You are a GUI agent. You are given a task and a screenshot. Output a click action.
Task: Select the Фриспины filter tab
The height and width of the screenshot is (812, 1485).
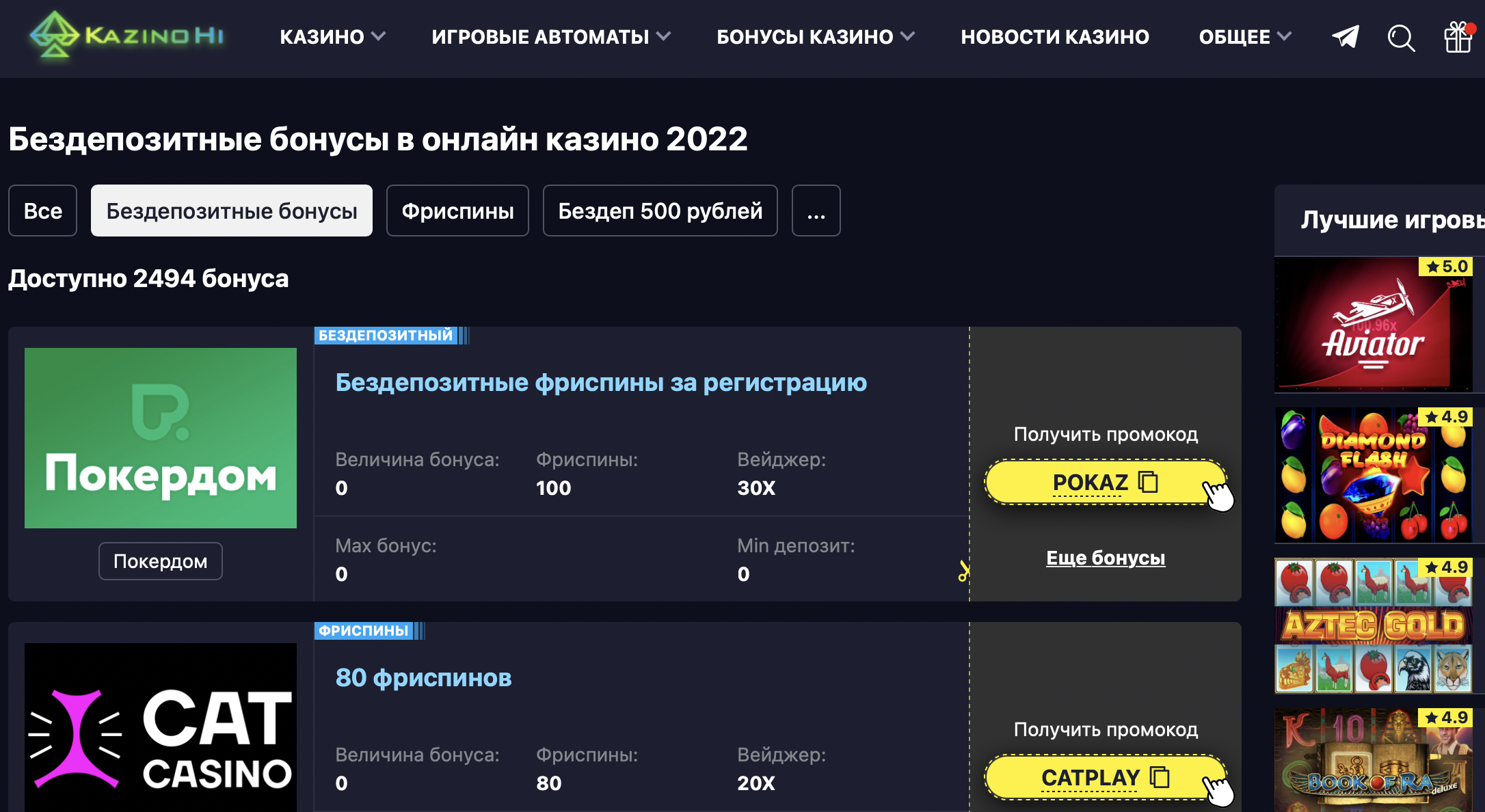click(x=457, y=211)
